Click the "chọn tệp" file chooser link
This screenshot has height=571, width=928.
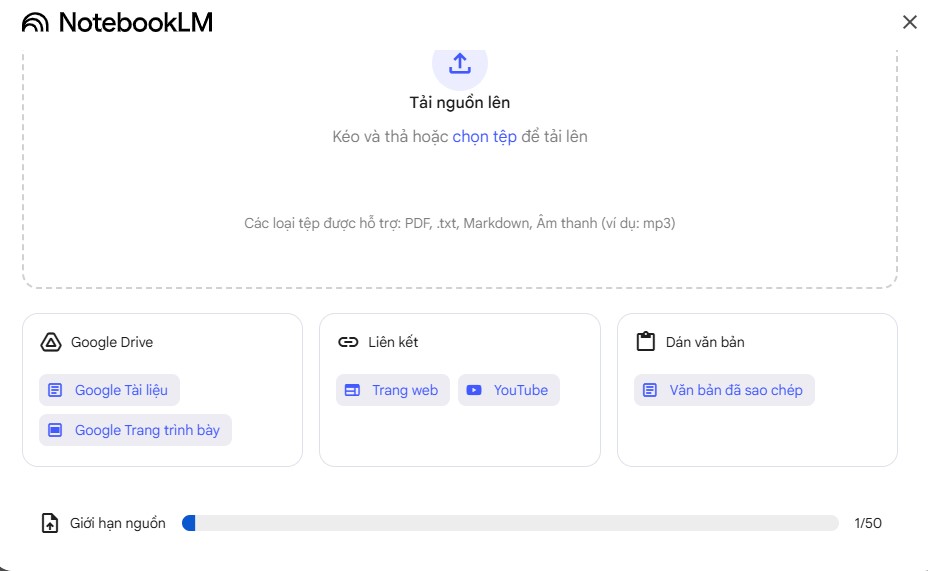(484, 136)
